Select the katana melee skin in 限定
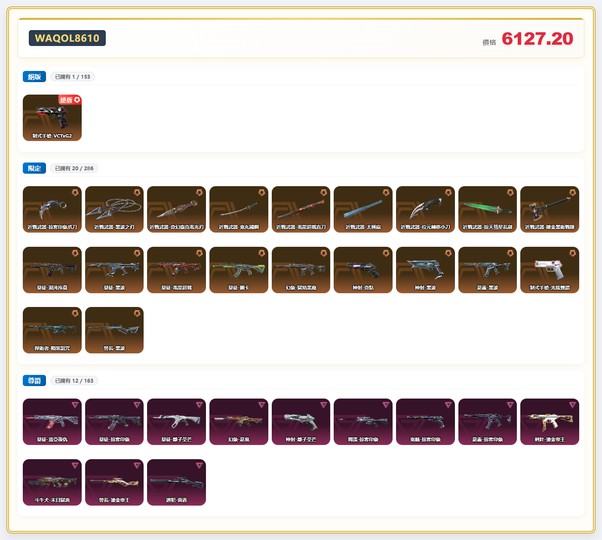602x540 pixels. tap(239, 209)
